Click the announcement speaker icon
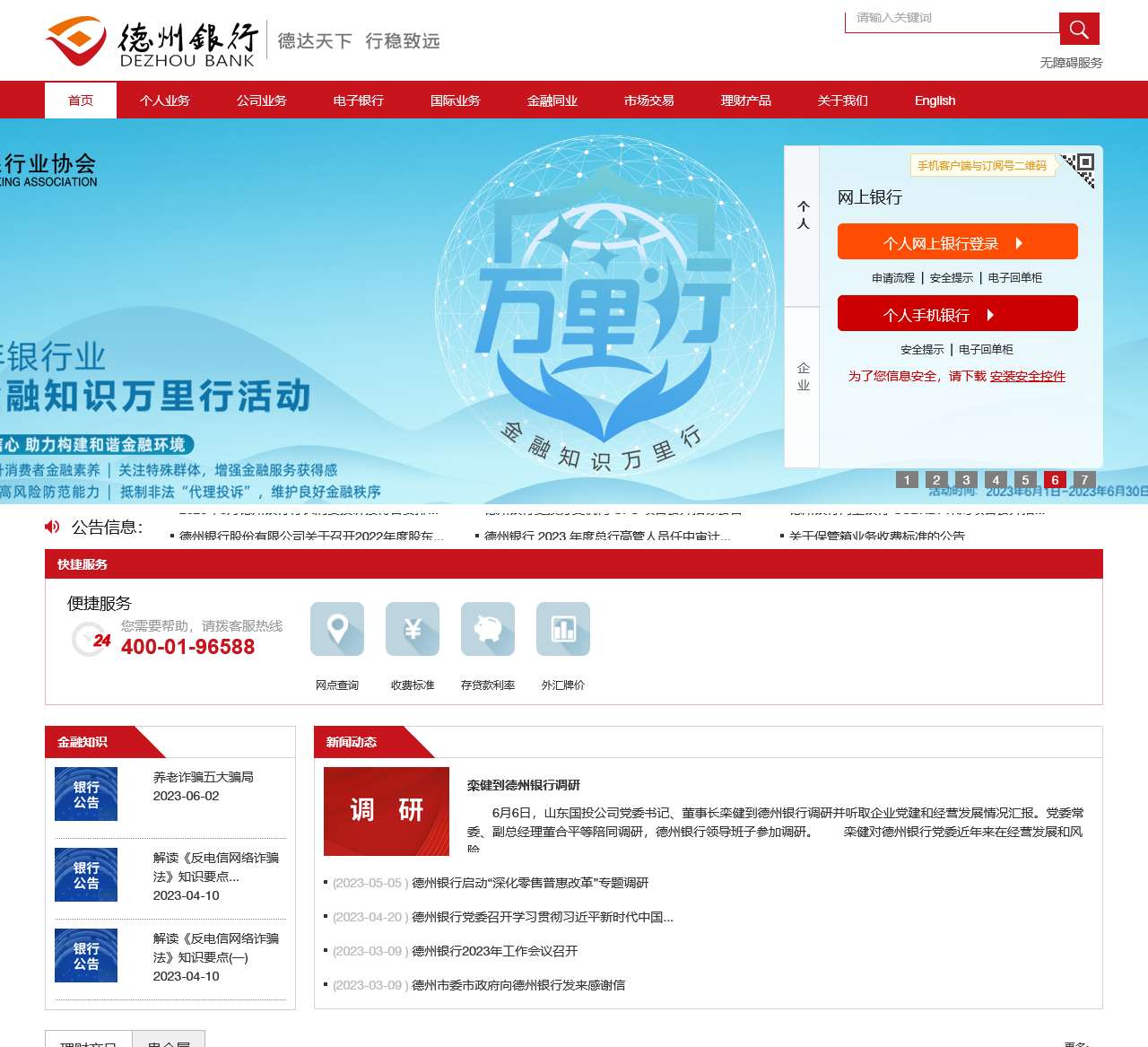1148x1047 pixels. coord(52,527)
